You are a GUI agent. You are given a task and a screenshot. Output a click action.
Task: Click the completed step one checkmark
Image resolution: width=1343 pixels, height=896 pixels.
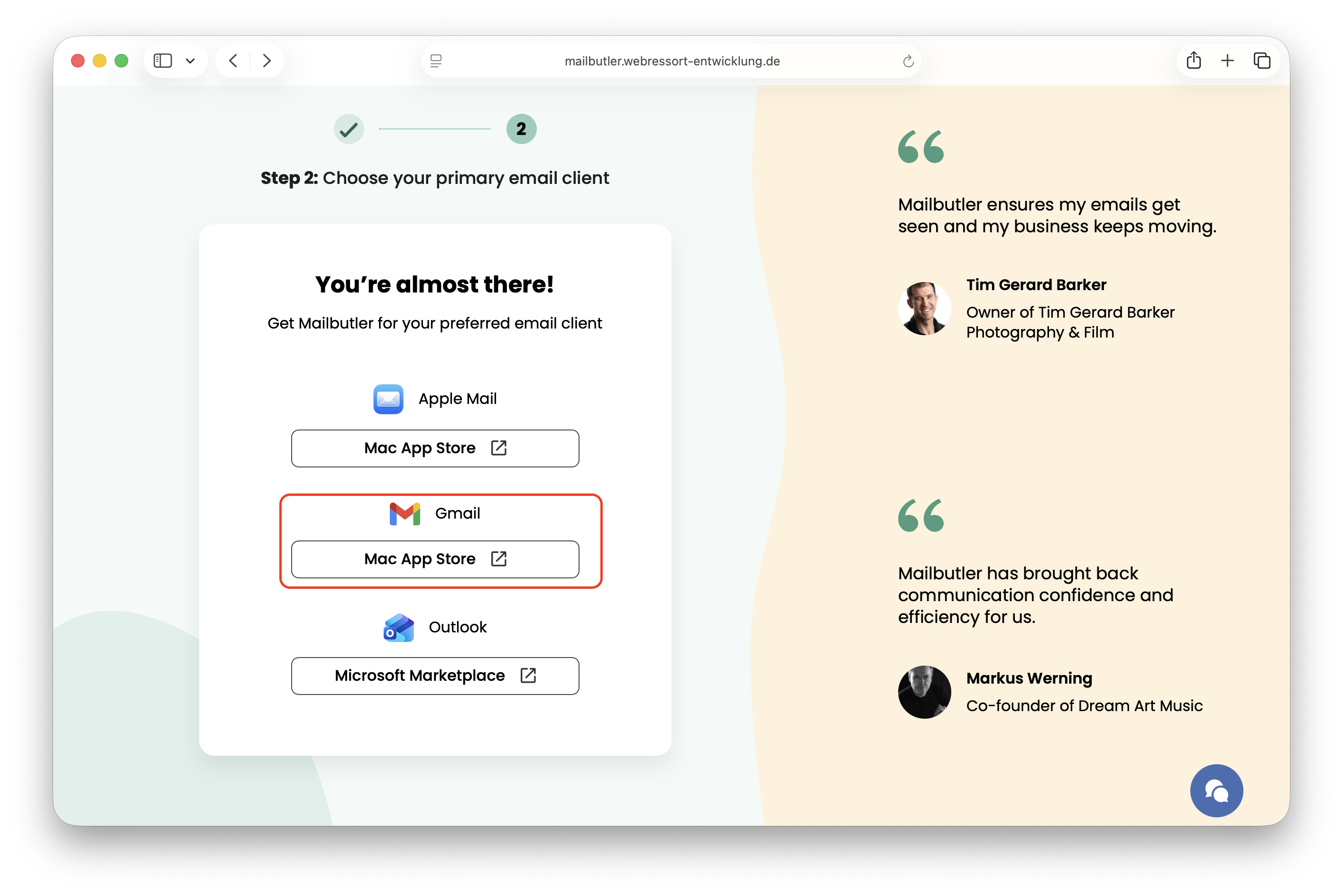349,129
